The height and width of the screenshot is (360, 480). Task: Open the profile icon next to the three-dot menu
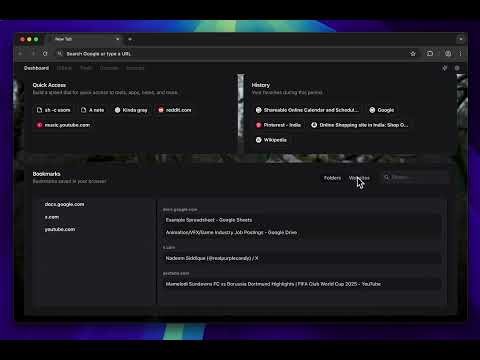[x=448, y=54]
